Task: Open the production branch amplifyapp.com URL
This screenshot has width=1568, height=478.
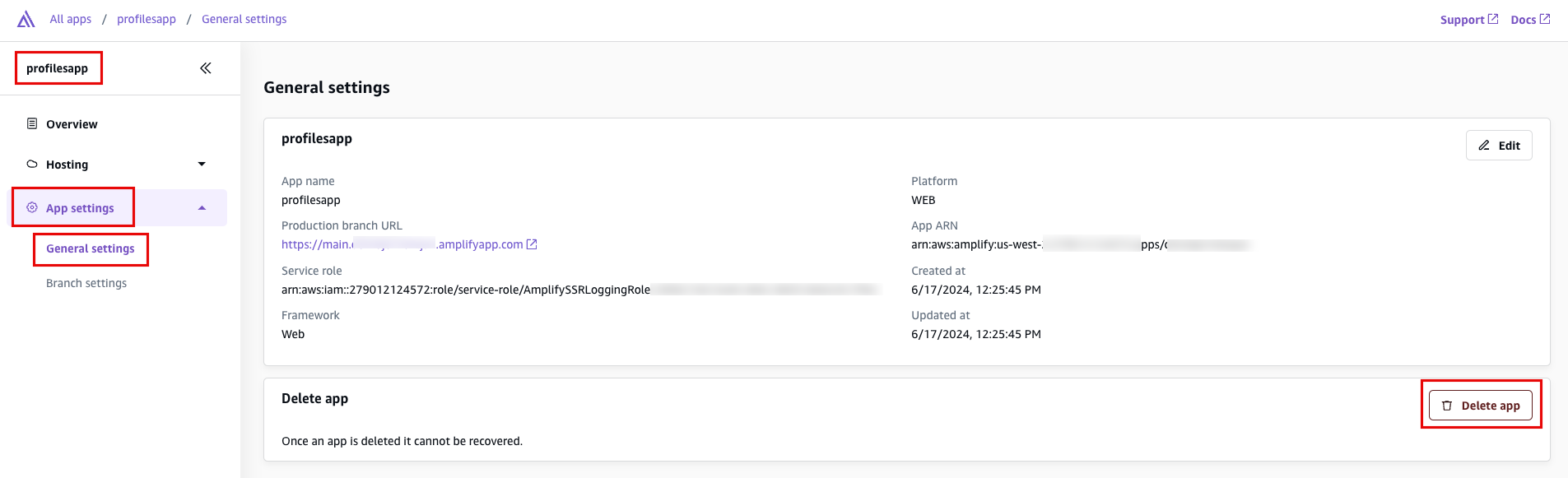Action: 409,244
